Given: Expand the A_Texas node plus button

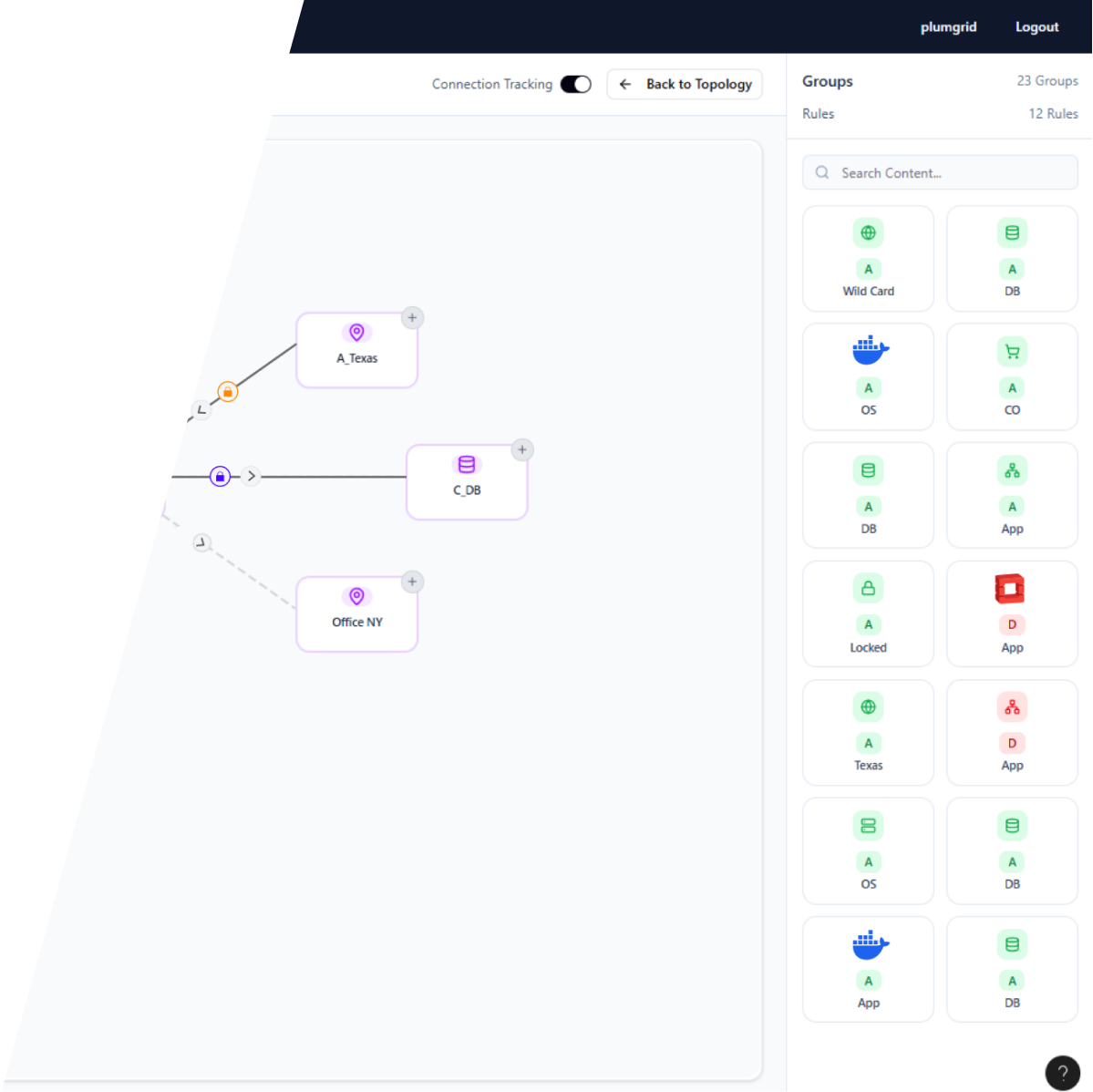Looking at the screenshot, I should point(412,318).
